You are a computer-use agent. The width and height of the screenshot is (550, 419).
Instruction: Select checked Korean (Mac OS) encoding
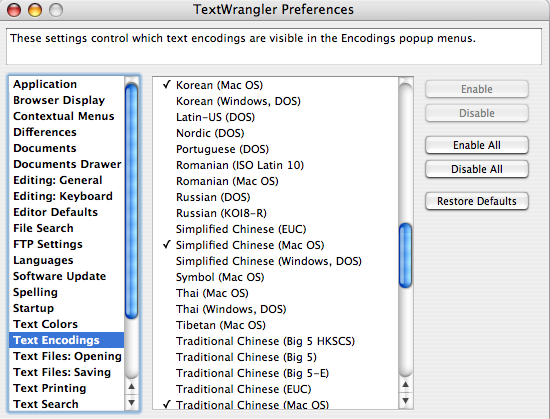(x=276, y=85)
